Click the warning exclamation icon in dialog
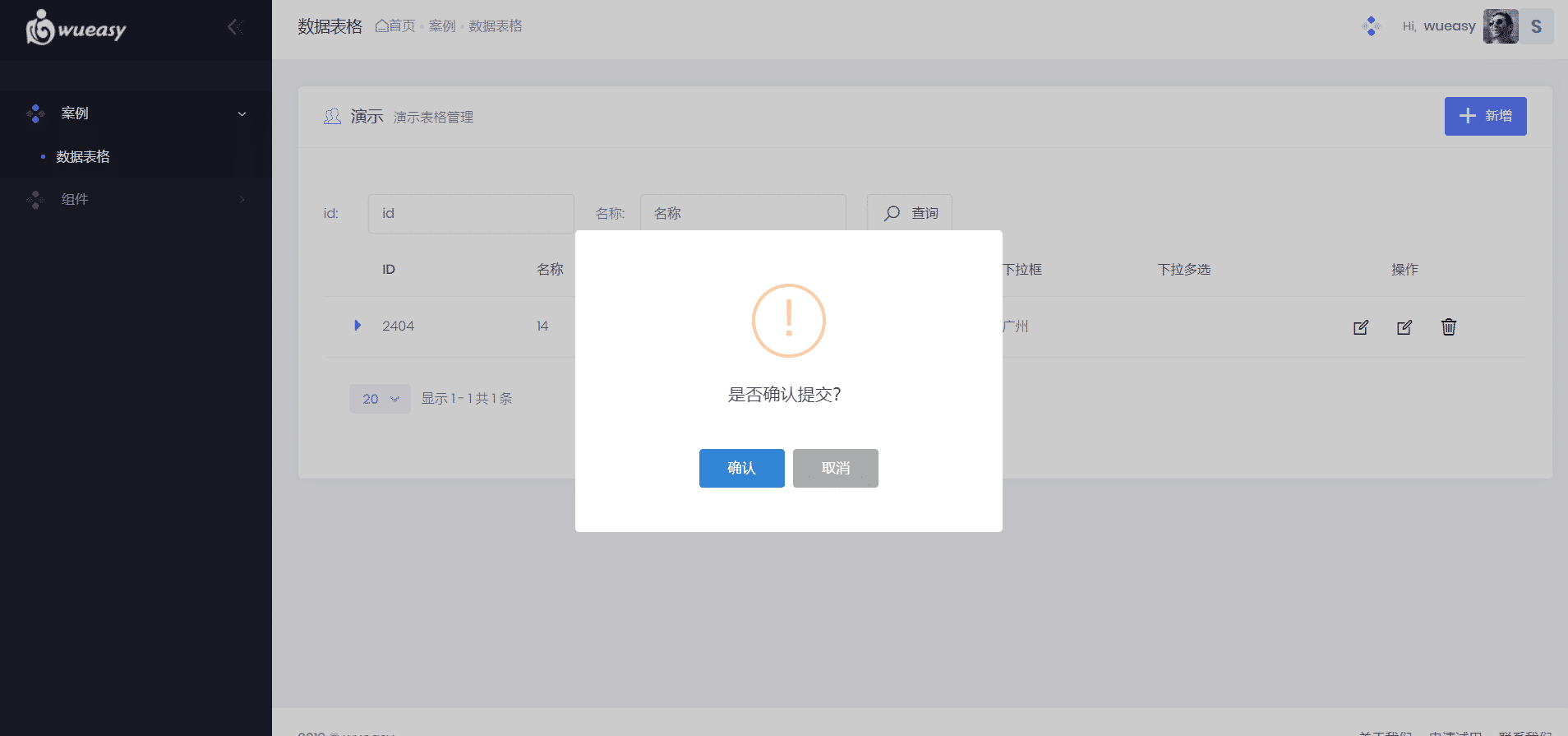 789,321
